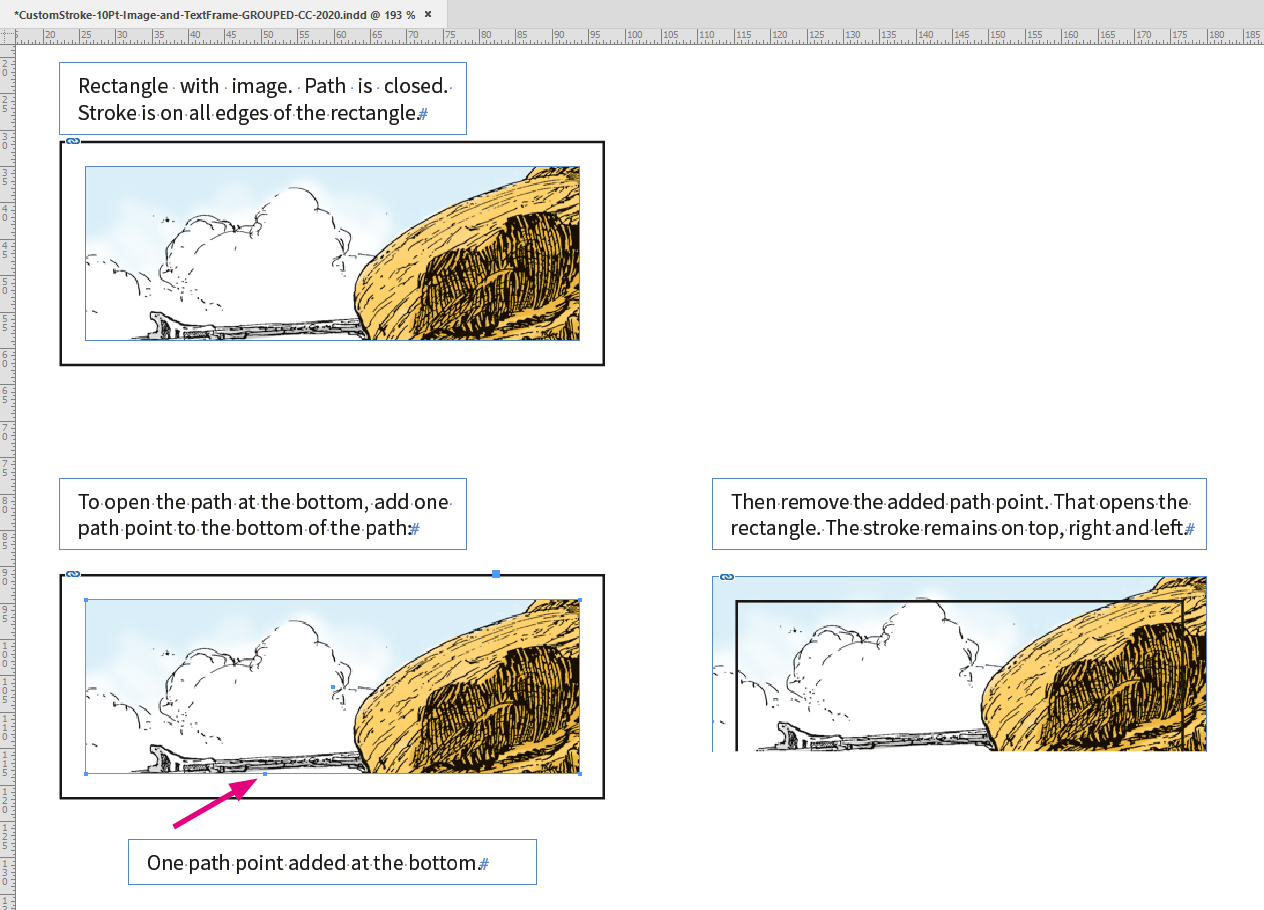1264x910 pixels.
Task: Click the # end-of-story marker after 'rectangle'
Action: tap(424, 113)
